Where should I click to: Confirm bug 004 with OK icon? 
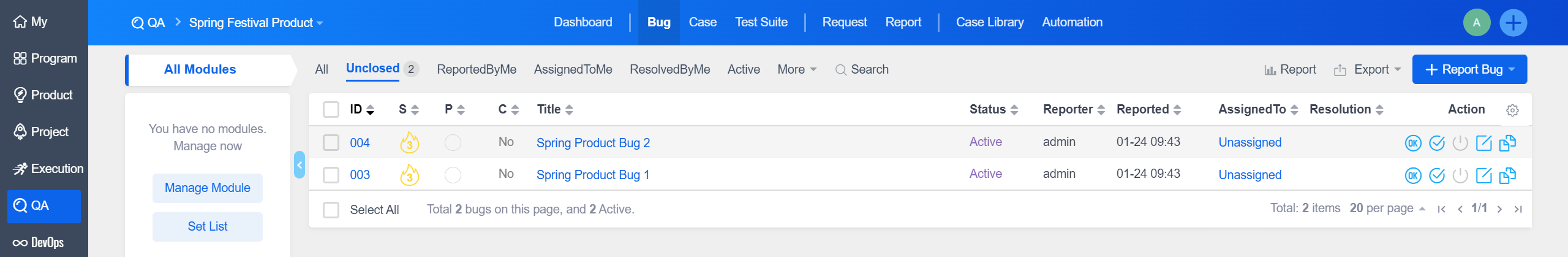coord(1412,143)
